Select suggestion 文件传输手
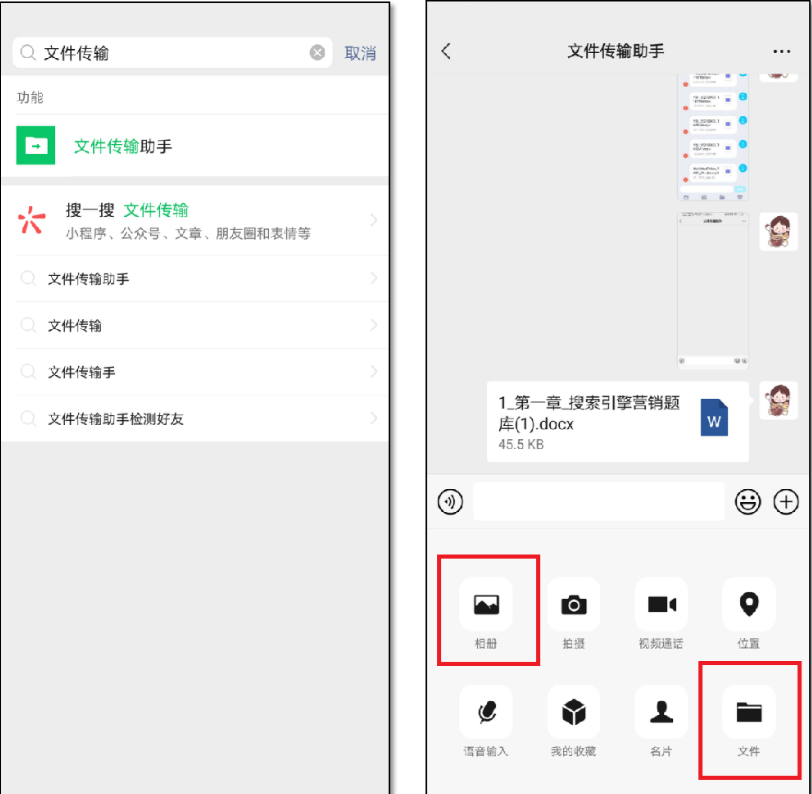 (195, 372)
